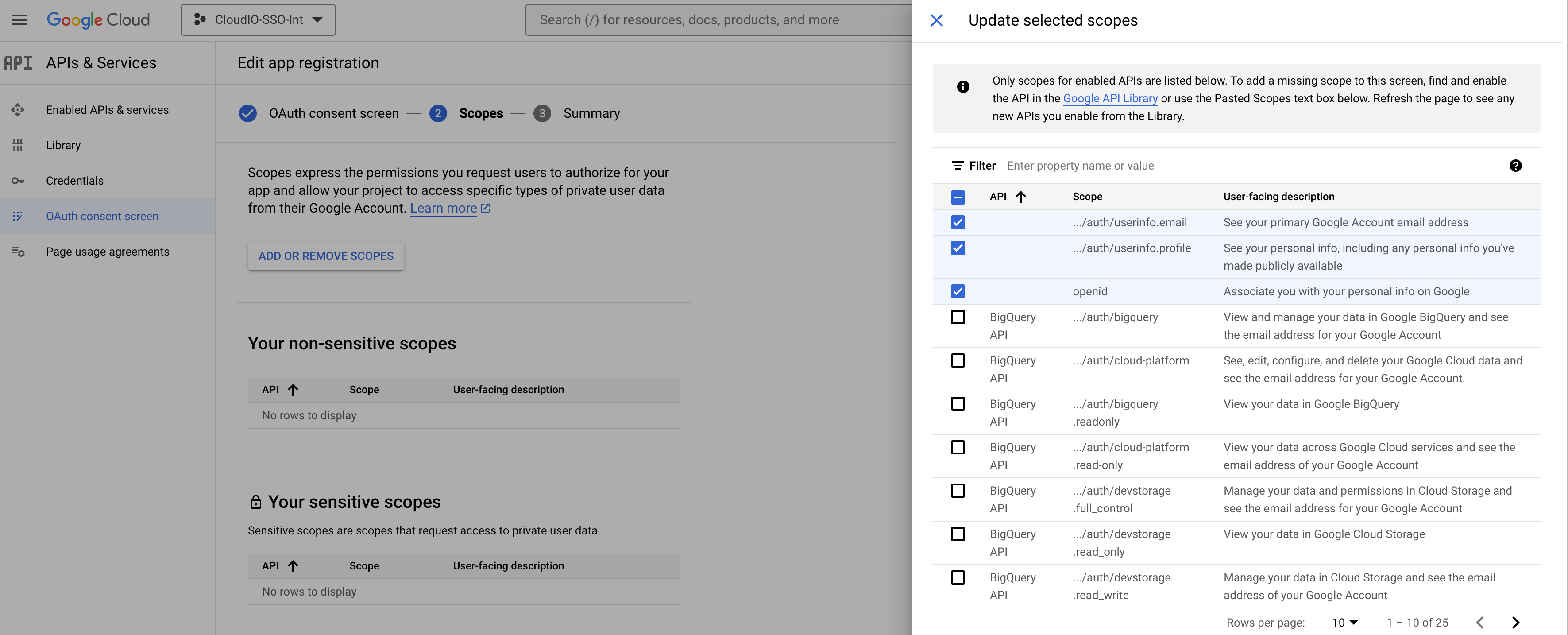This screenshot has width=1568, height=635.
Task: Uncheck the userinfo.email scope checkbox
Action: click(x=958, y=222)
